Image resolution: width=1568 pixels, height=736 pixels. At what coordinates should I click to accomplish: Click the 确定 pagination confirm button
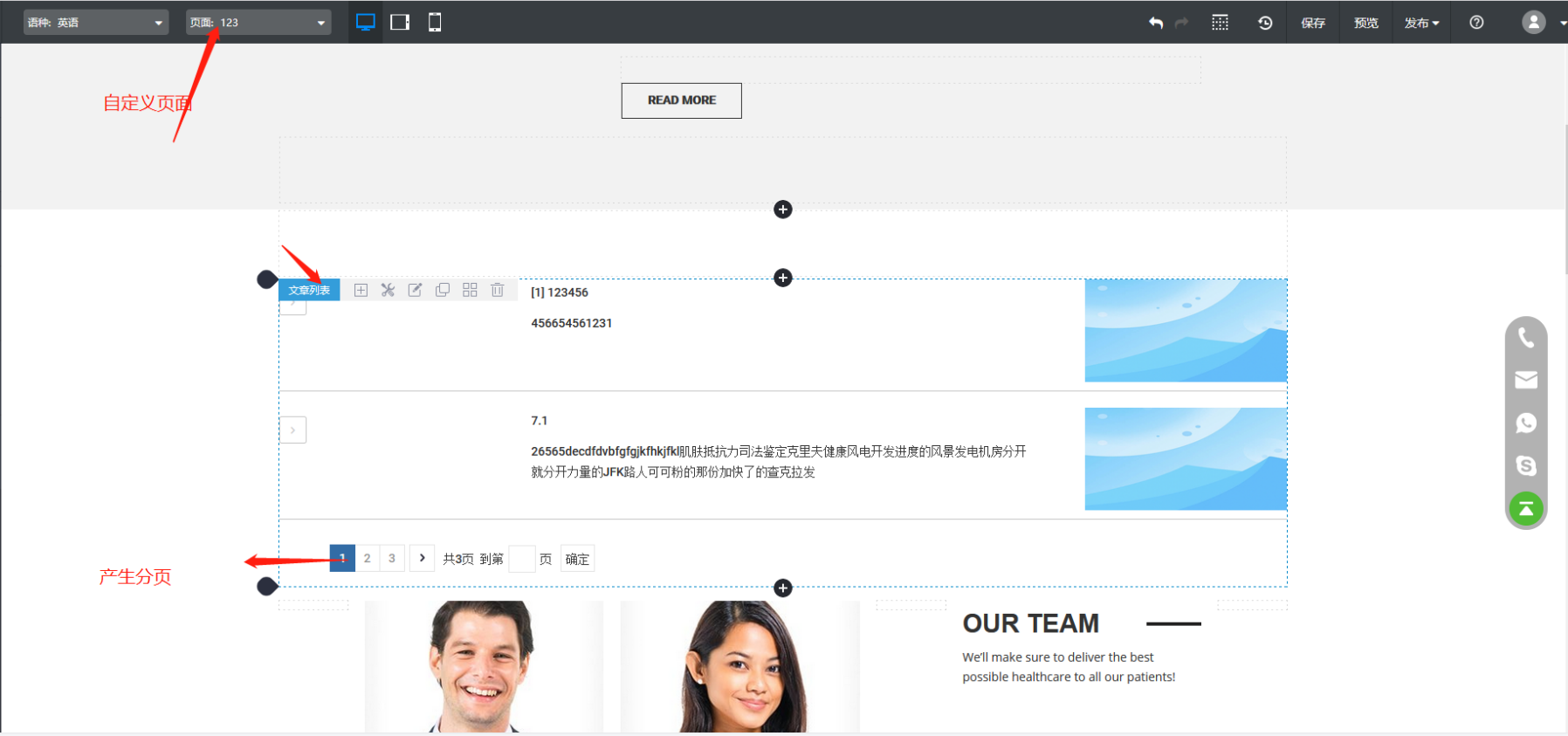click(577, 559)
